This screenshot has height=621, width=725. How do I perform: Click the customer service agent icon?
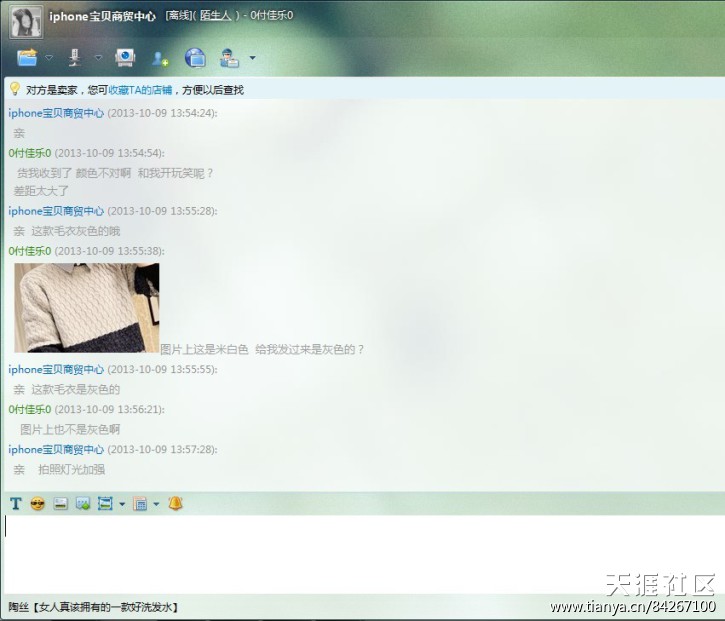[x=230, y=58]
